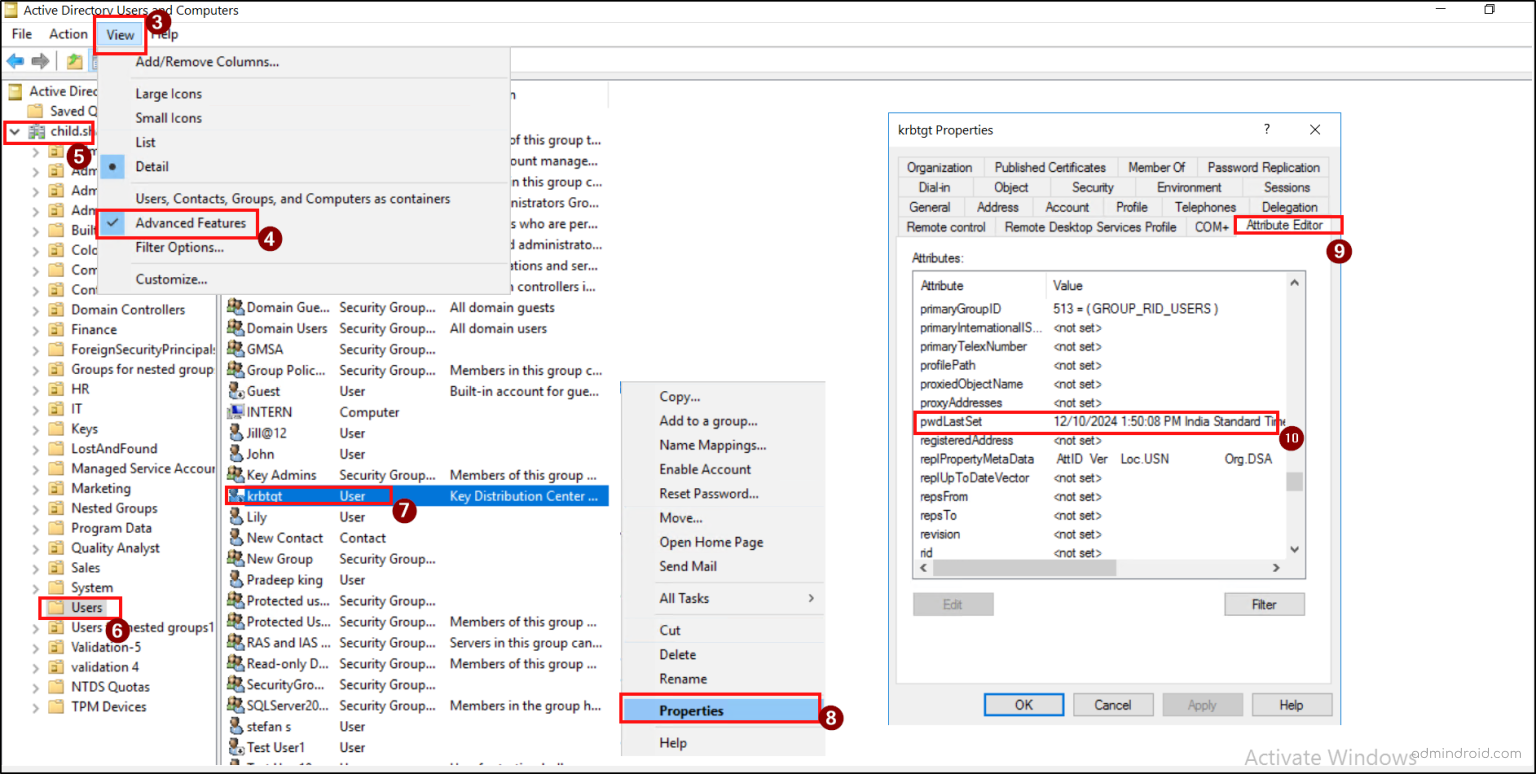This screenshot has height=774, width=1536.
Task: Click the Back navigation arrow icon
Action: point(15,61)
